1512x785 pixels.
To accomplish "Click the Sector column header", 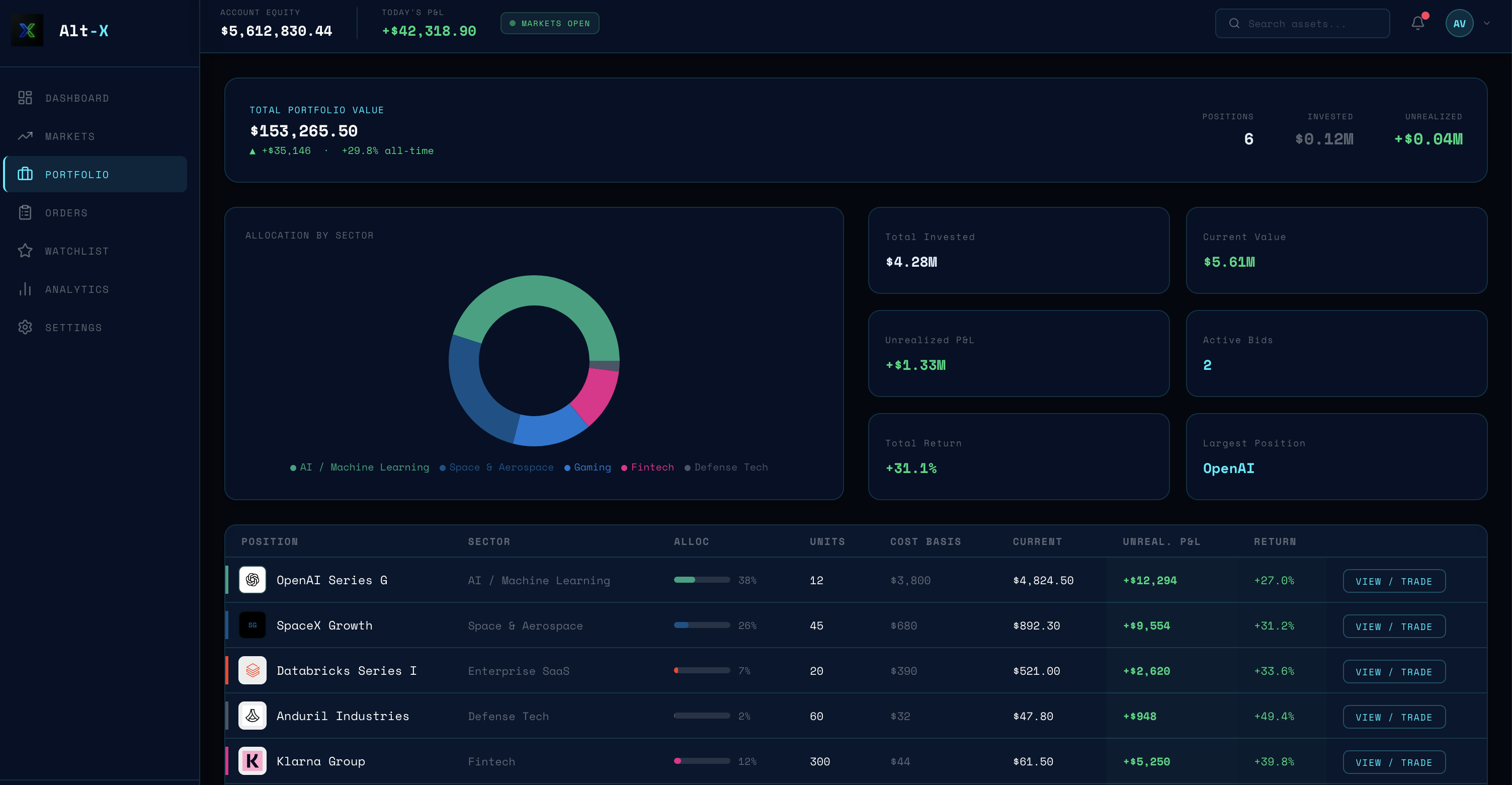I will (489, 541).
